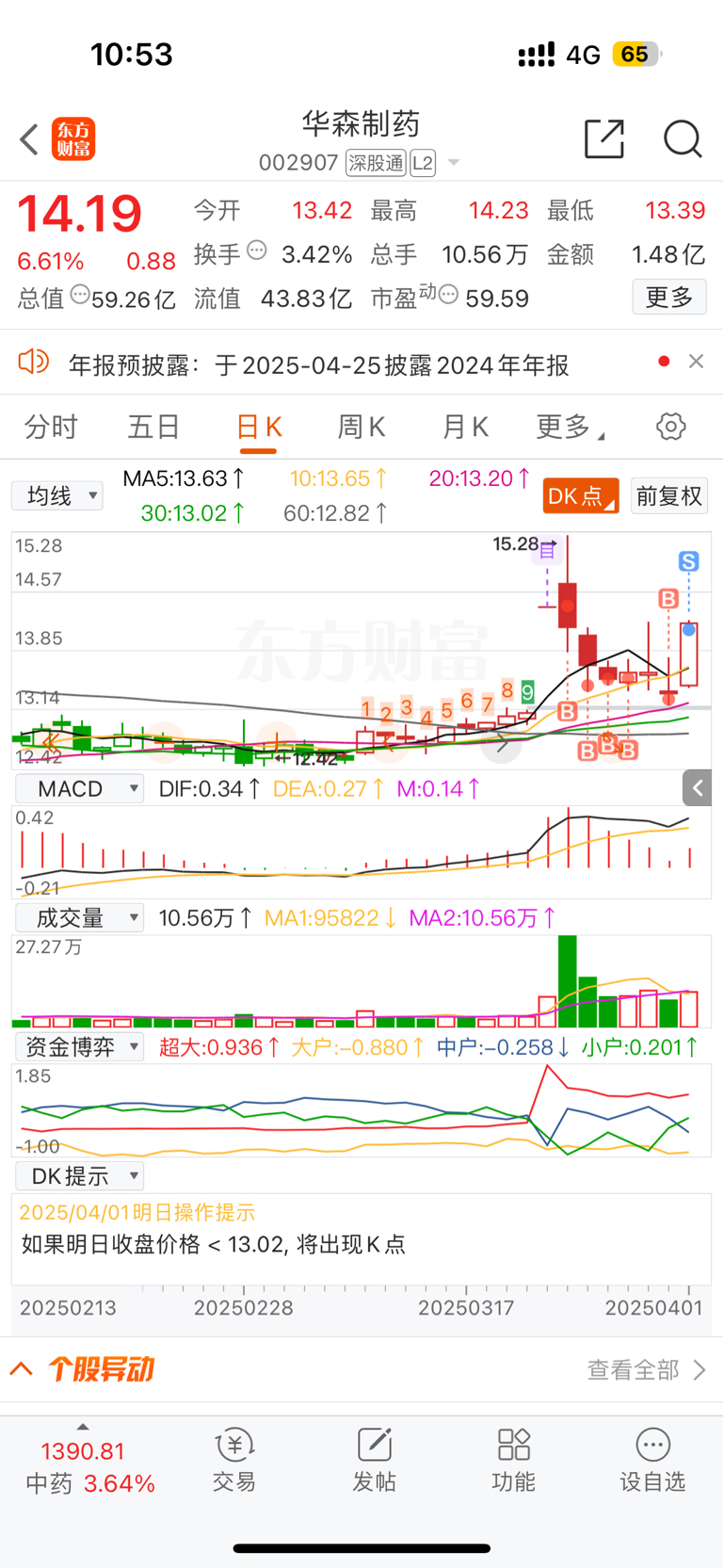Viewport: 724px width, 1568px height.
Task: Open the 功能 functions icon
Action: [x=513, y=1461]
